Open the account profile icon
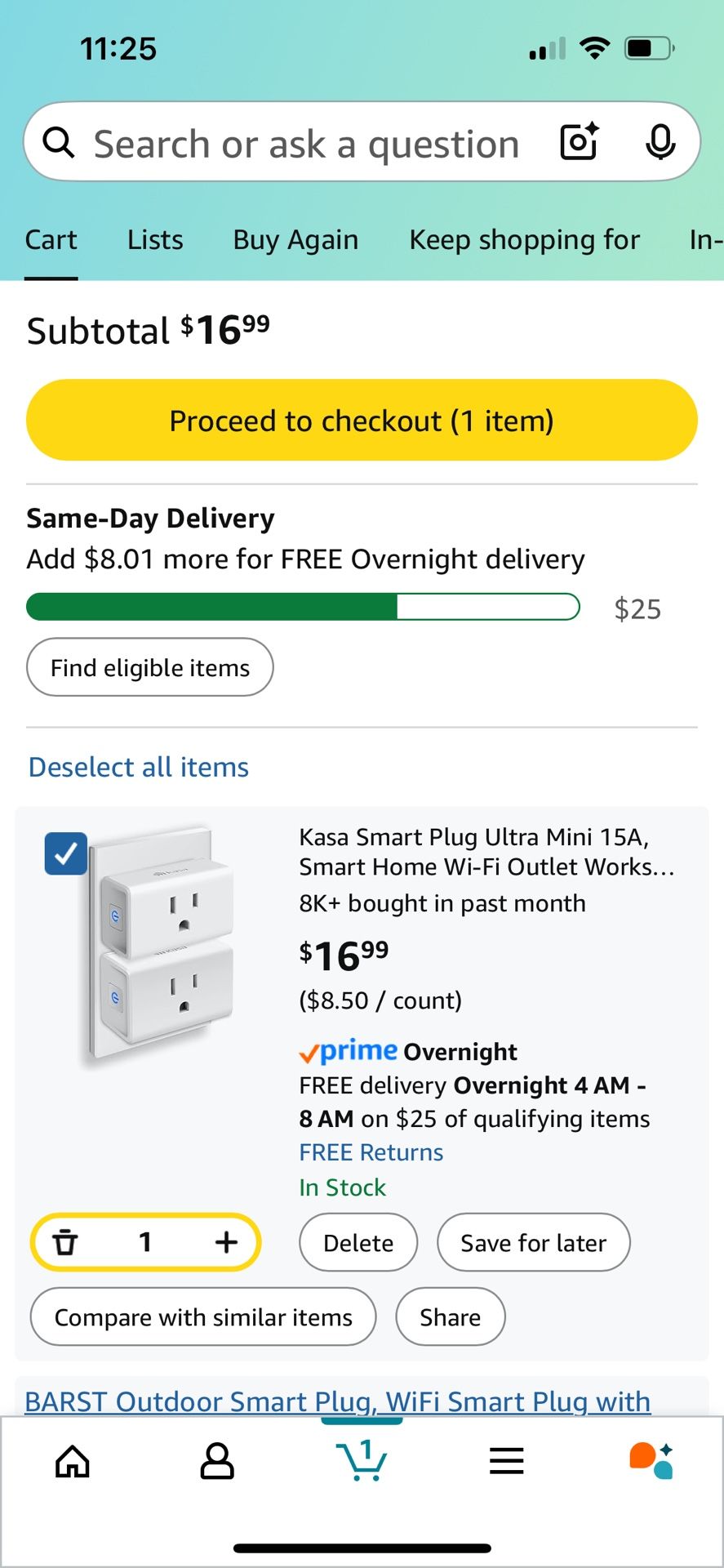The image size is (724, 1568). 217,1461
